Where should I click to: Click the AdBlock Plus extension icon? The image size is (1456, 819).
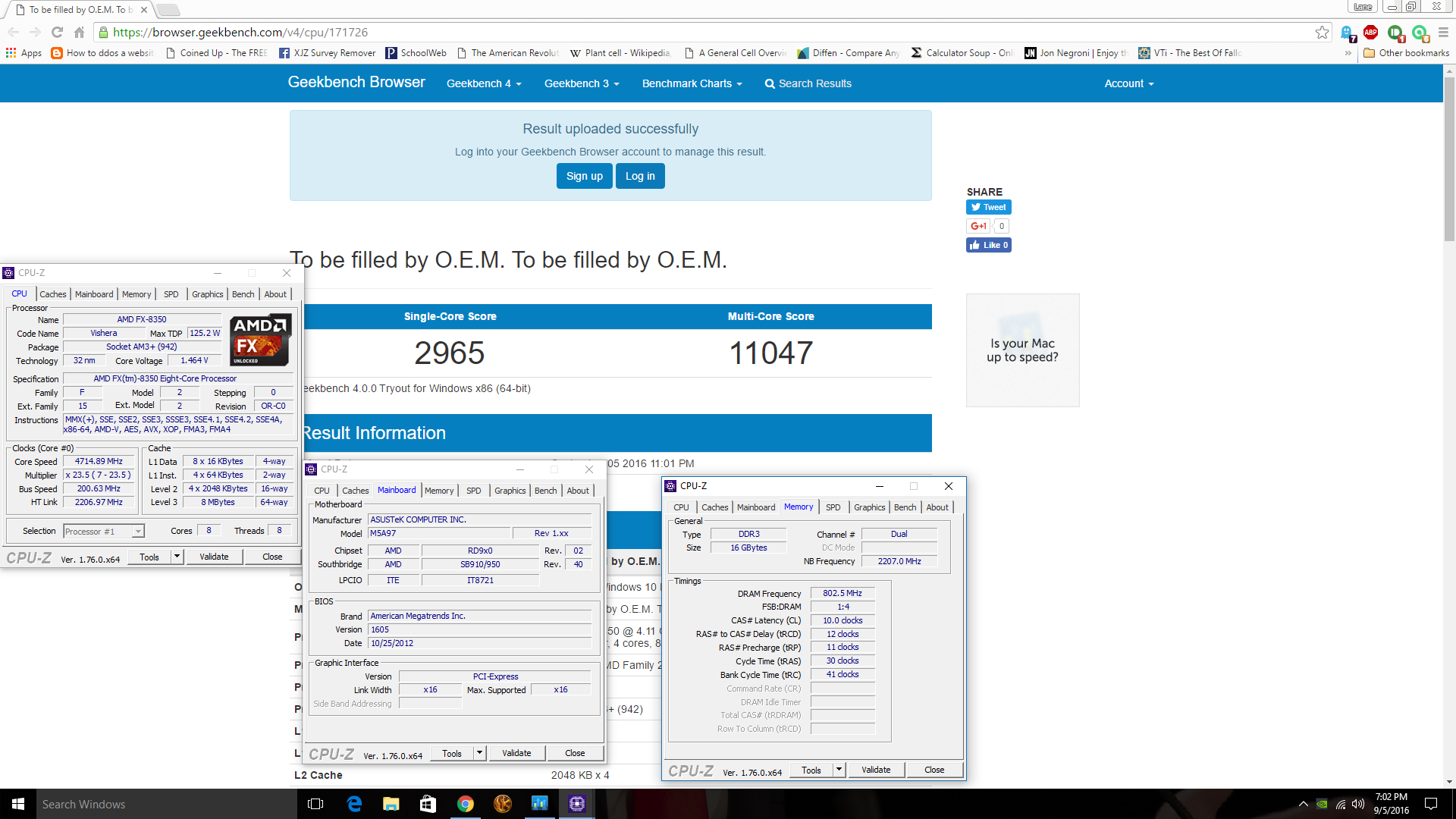tap(1370, 32)
